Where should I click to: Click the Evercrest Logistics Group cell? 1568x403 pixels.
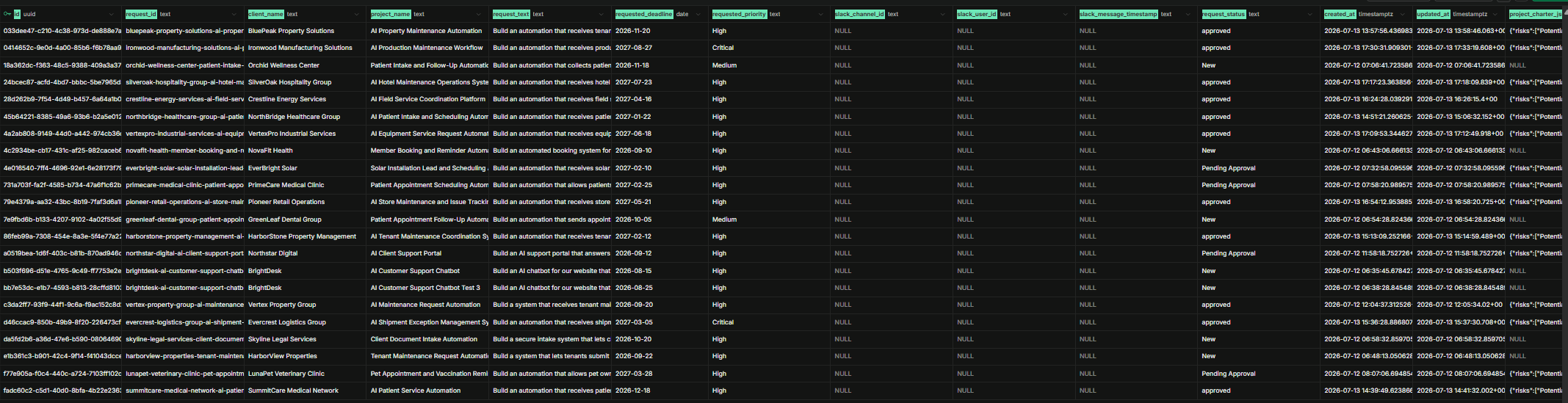306,322
